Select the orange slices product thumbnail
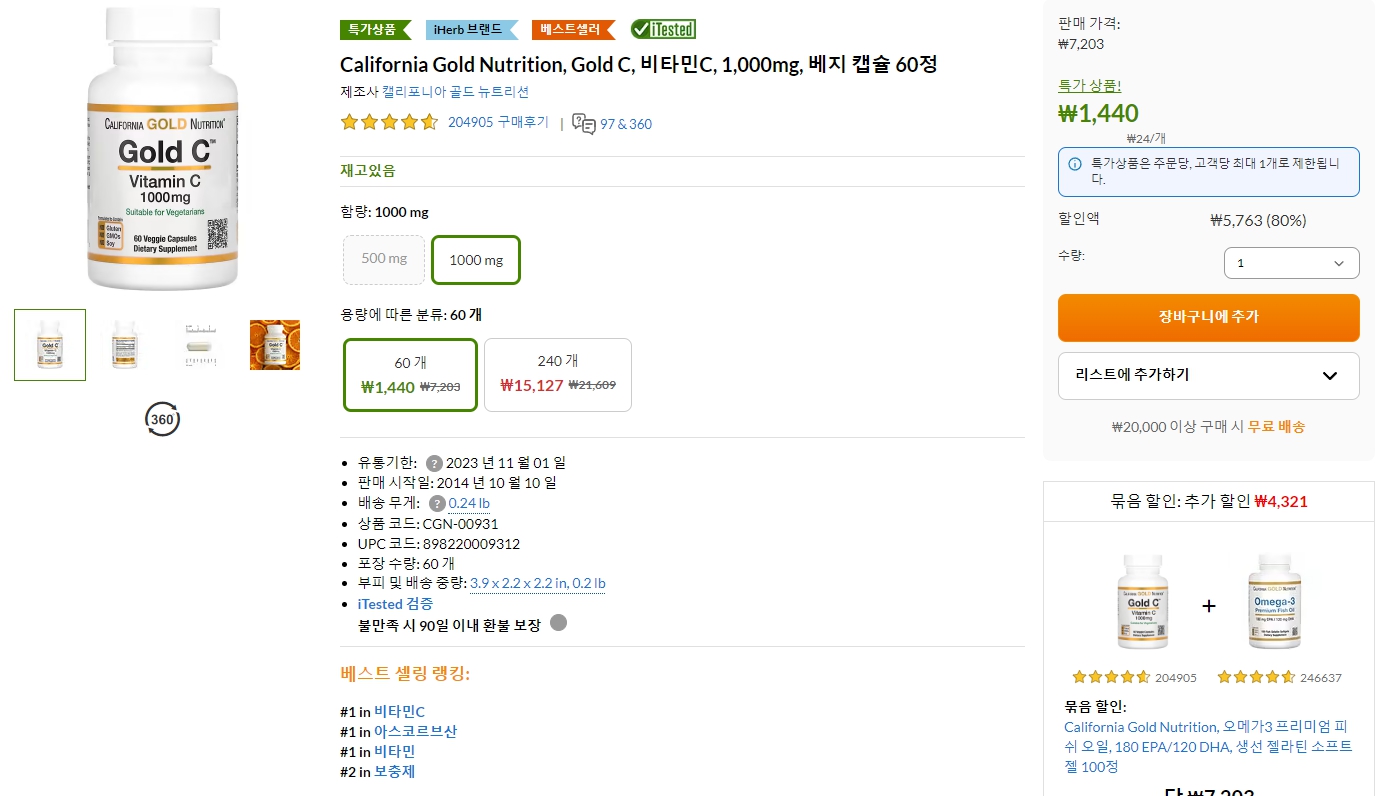1381x796 pixels. (x=274, y=344)
